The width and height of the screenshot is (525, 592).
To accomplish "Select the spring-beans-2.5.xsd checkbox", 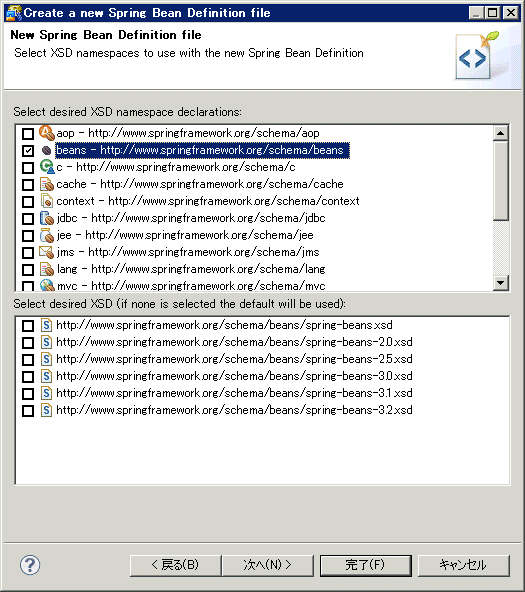I will coord(28,360).
